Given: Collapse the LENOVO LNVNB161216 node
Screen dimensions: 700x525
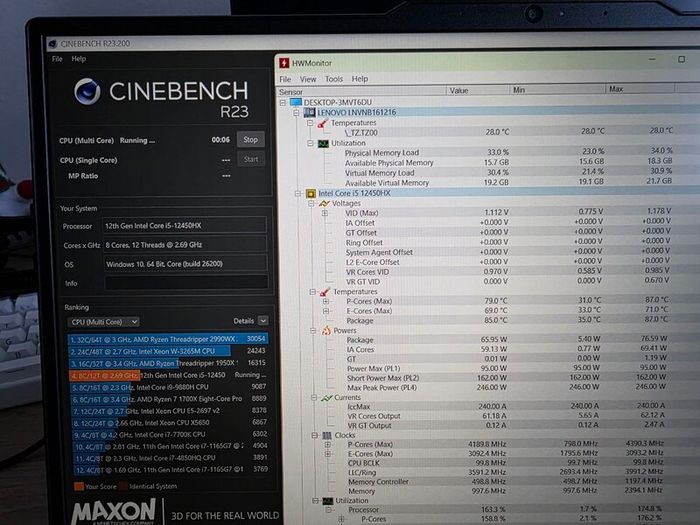Looking at the screenshot, I should [296, 112].
